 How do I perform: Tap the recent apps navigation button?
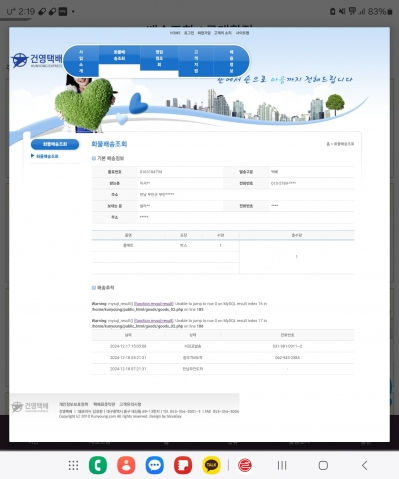(282, 465)
